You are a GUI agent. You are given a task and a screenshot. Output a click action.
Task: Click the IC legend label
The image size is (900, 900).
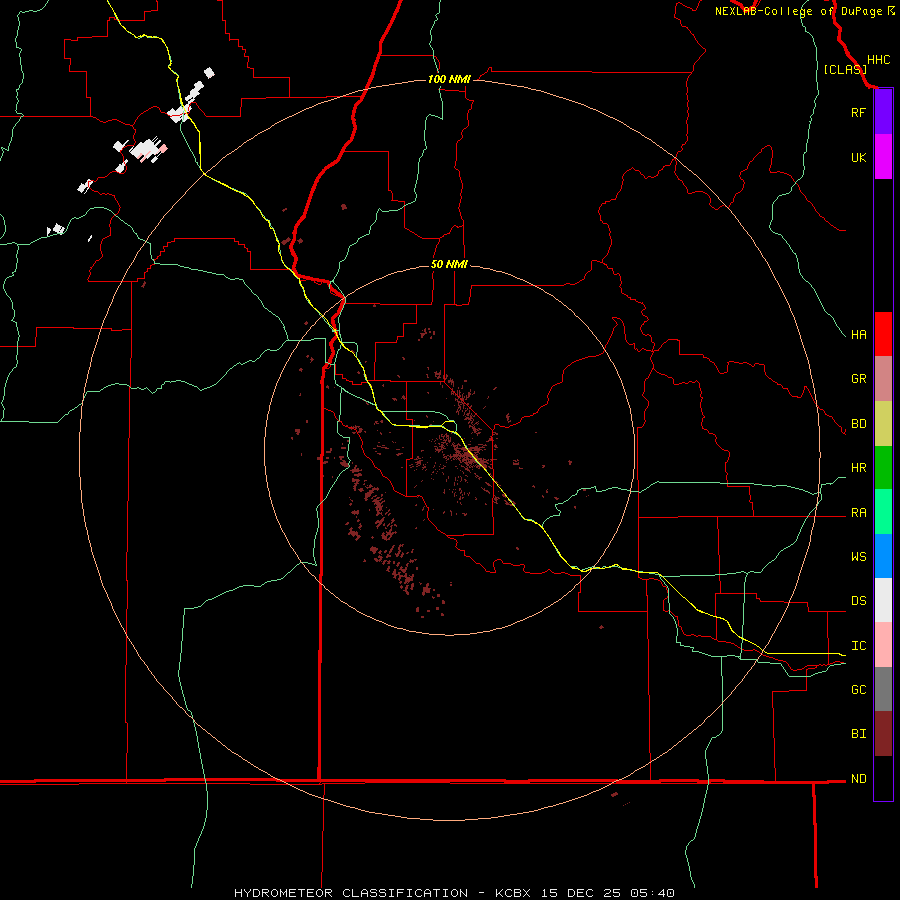pyautogui.click(x=858, y=645)
